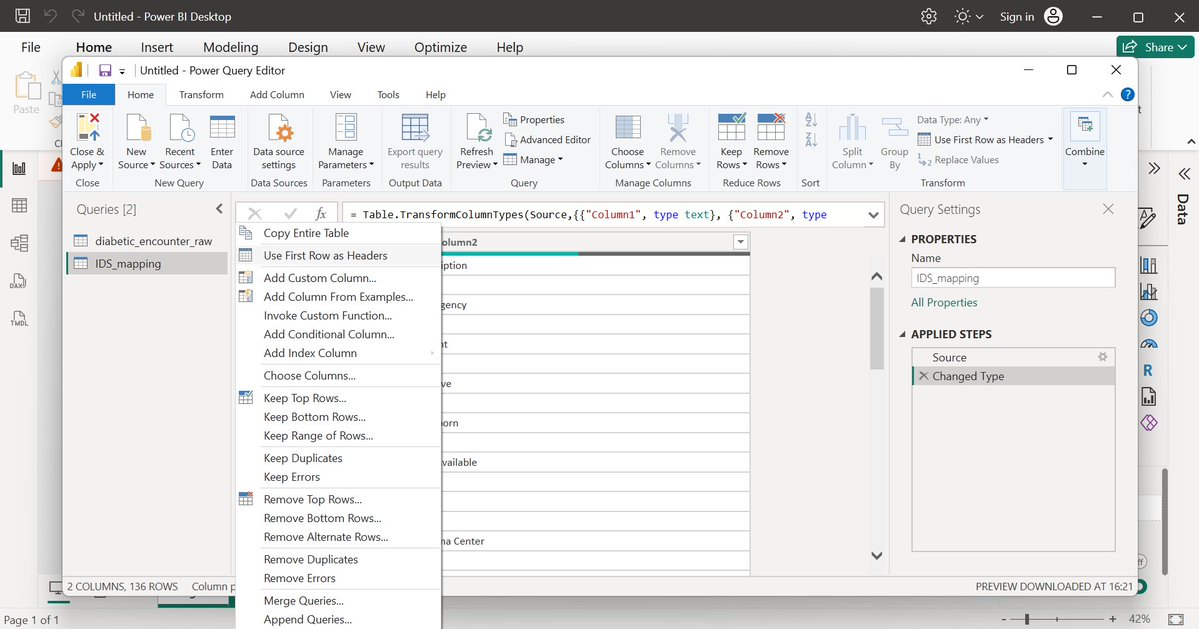Click the Keep Rows icon

[731, 128]
